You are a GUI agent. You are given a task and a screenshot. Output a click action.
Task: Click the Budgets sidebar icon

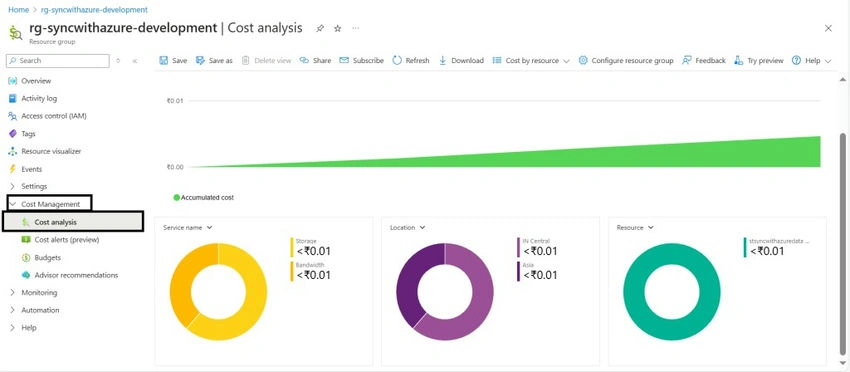click(x=26, y=258)
